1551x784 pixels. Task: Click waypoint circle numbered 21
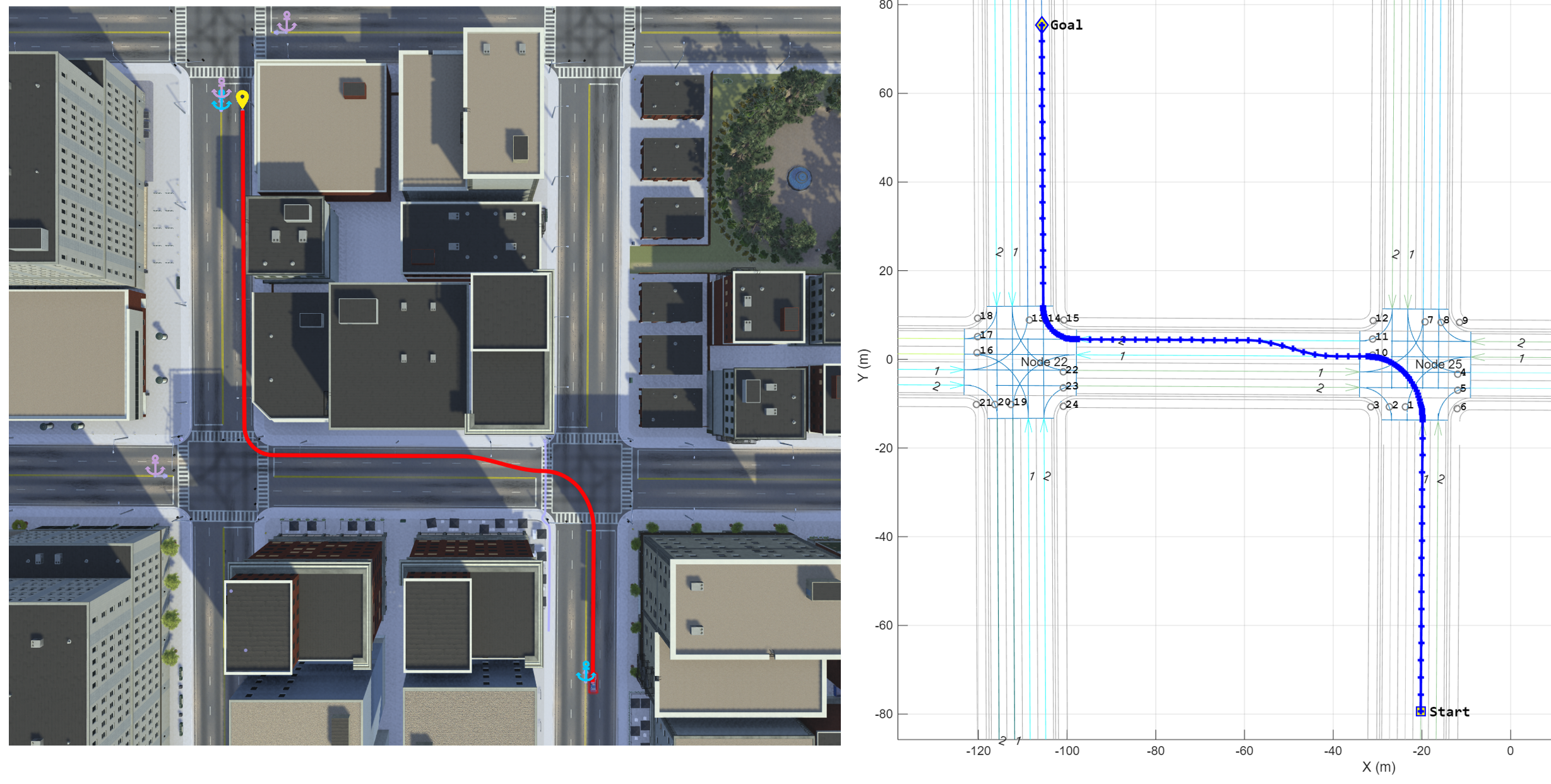click(x=977, y=404)
